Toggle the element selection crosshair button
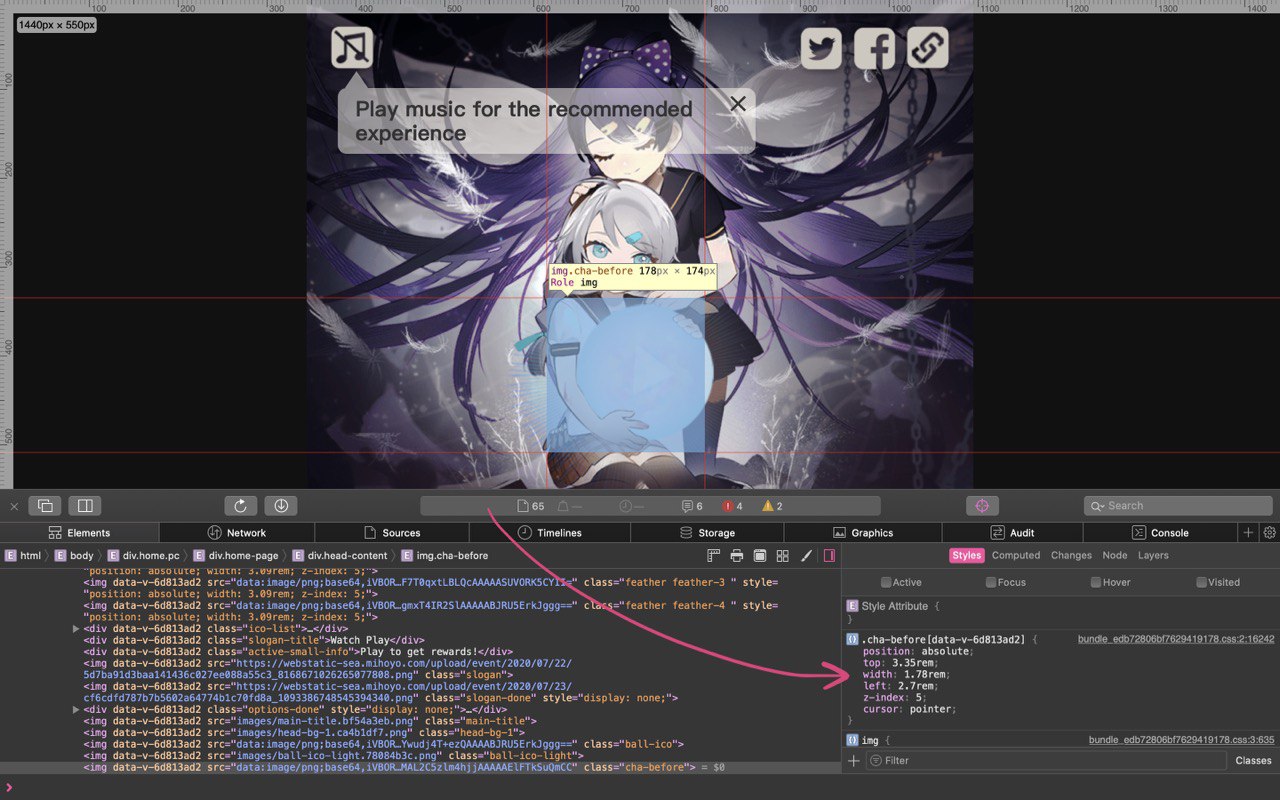1280x800 pixels. pos(982,506)
